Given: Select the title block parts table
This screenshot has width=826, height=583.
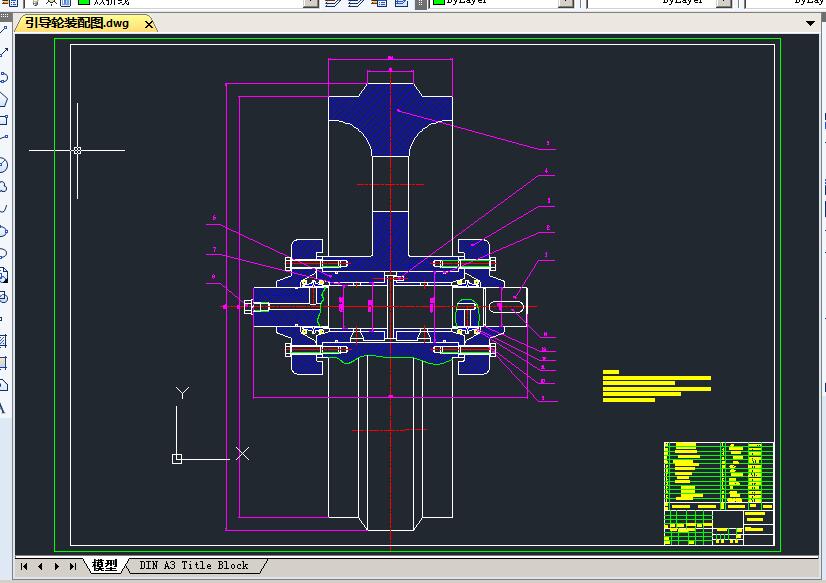Looking at the screenshot, I should click(x=719, y=493).
